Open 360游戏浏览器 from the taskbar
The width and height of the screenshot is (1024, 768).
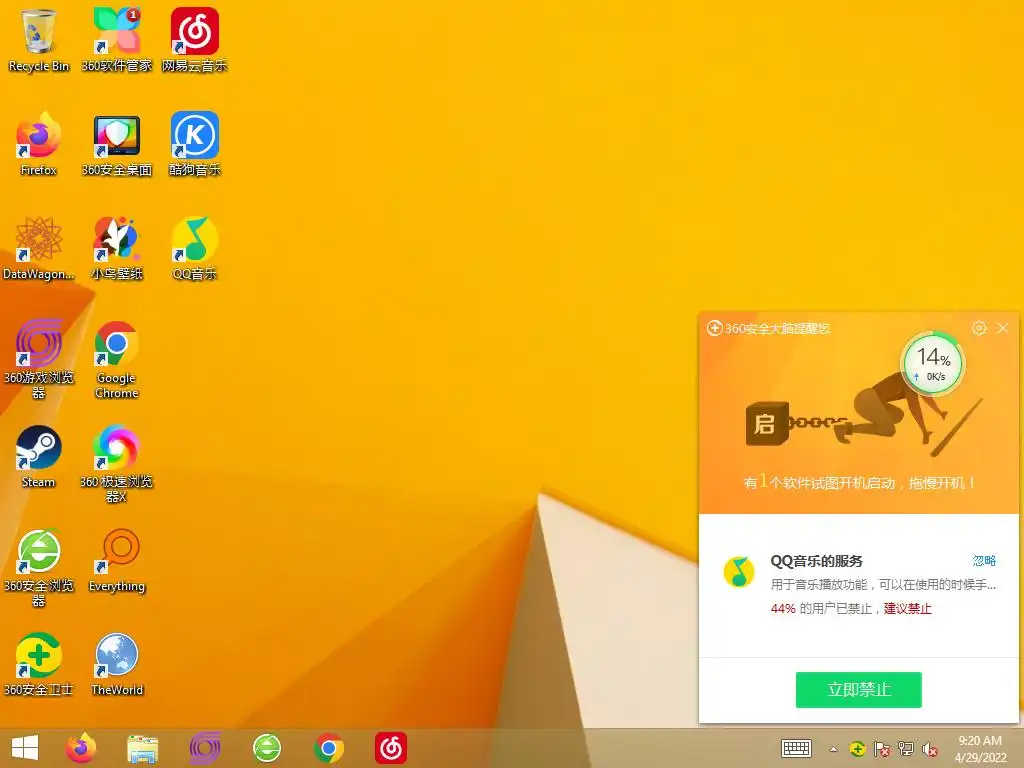pyautogui.click(x=204, y=748)
